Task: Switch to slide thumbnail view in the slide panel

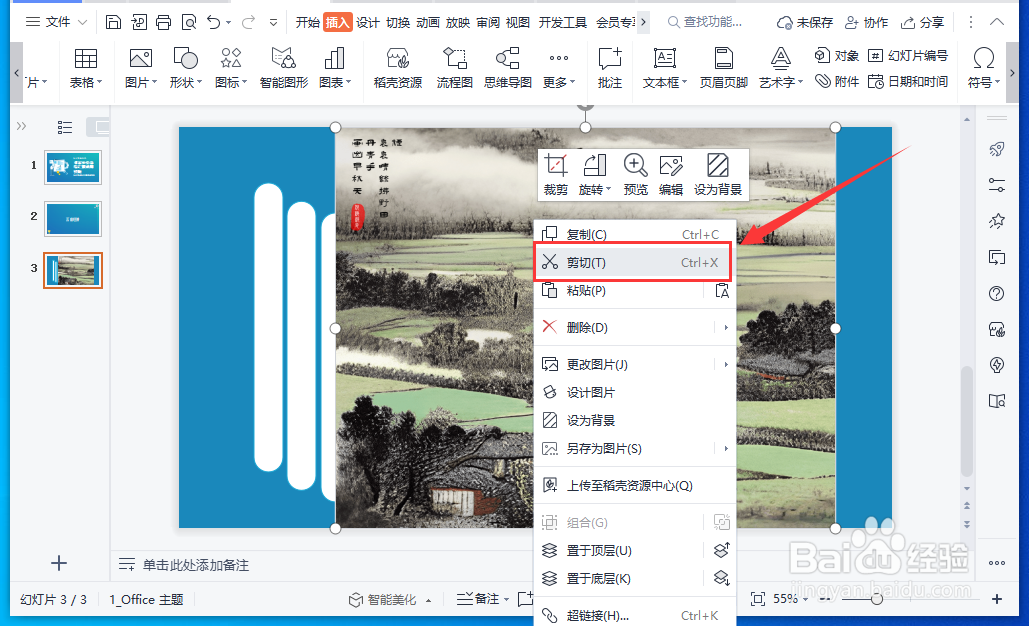Action: 99,127
